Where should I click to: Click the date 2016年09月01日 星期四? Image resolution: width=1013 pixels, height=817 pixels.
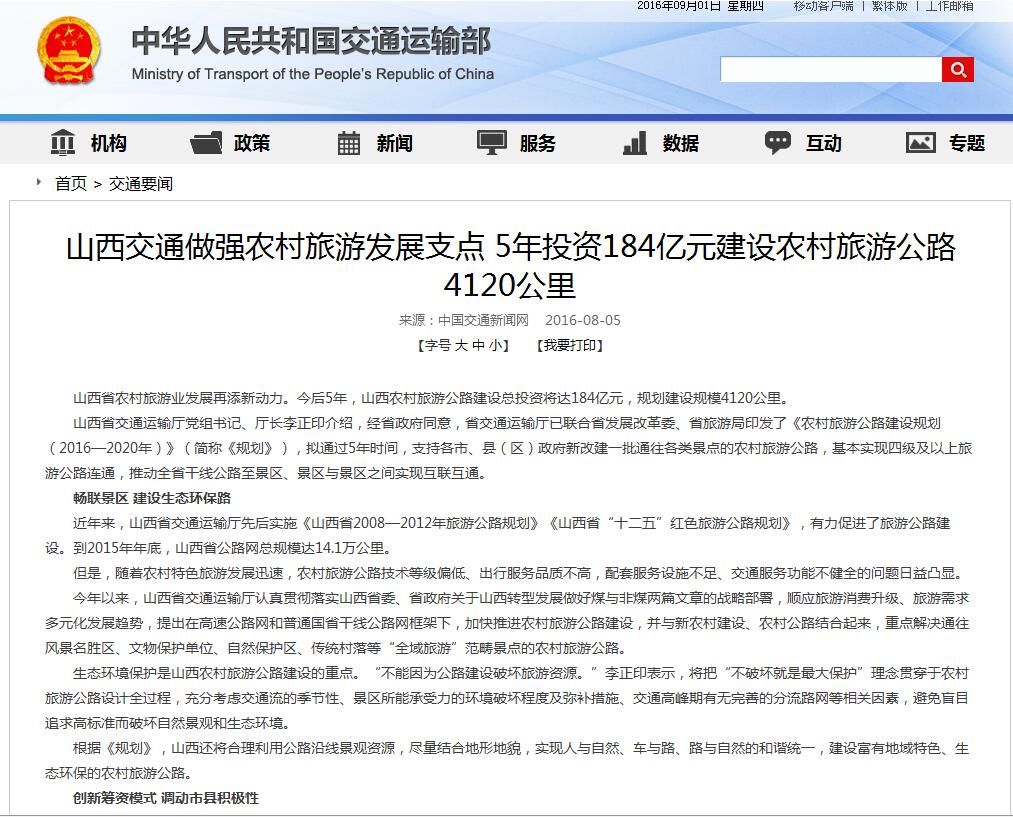700,6
